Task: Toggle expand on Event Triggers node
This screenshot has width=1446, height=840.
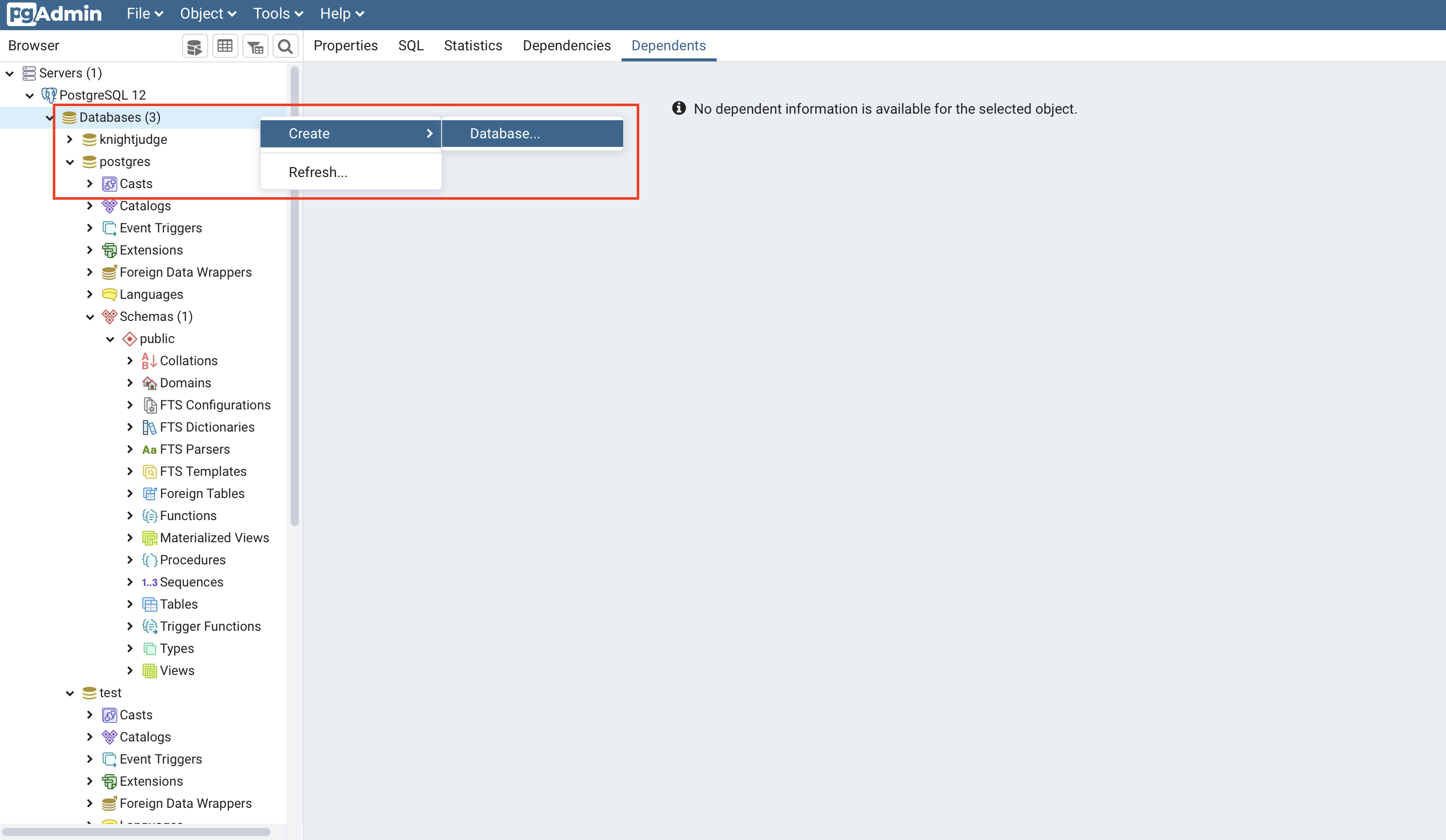Action: coord(89,228)
